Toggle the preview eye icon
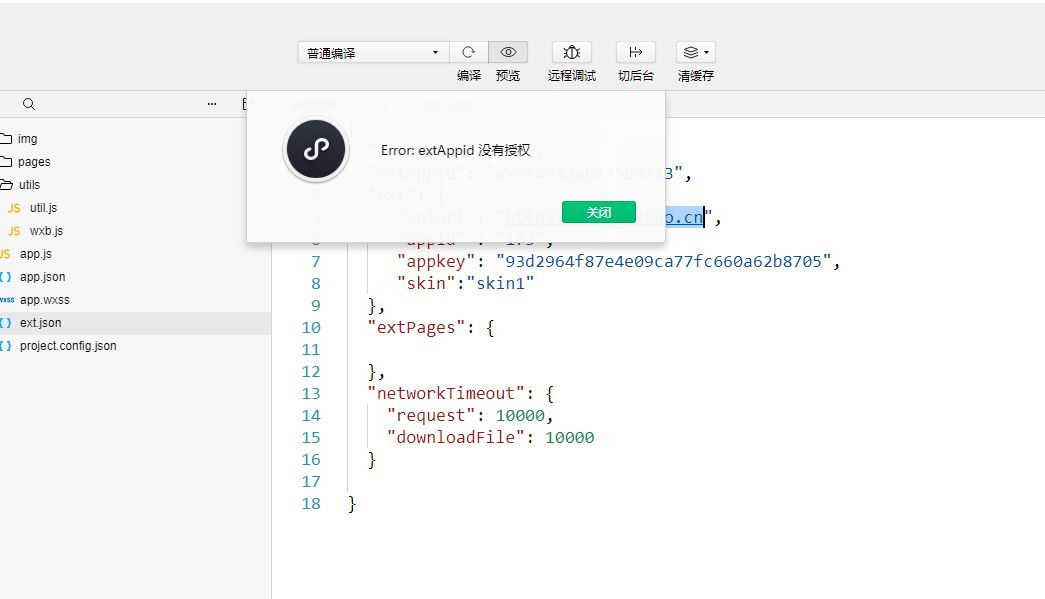The image size is (1045, 599). click(x=508, y=52)
